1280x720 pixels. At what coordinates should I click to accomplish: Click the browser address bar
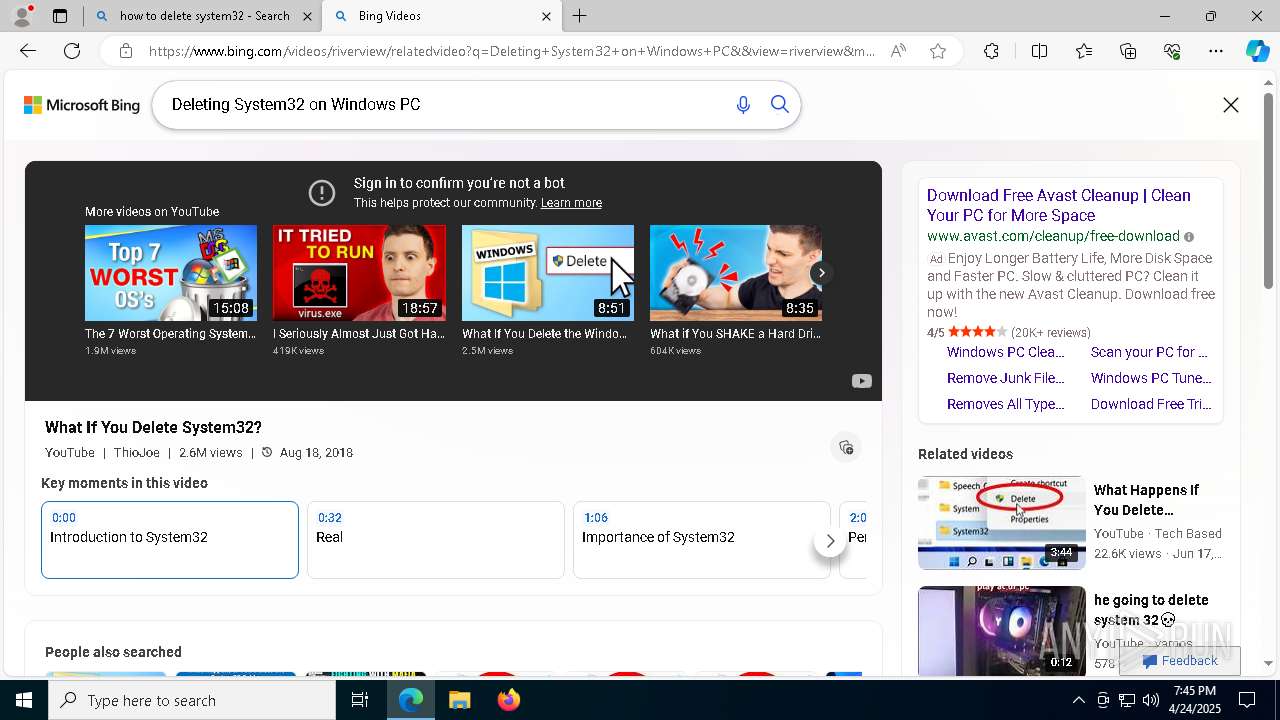[x=510, y=51]
